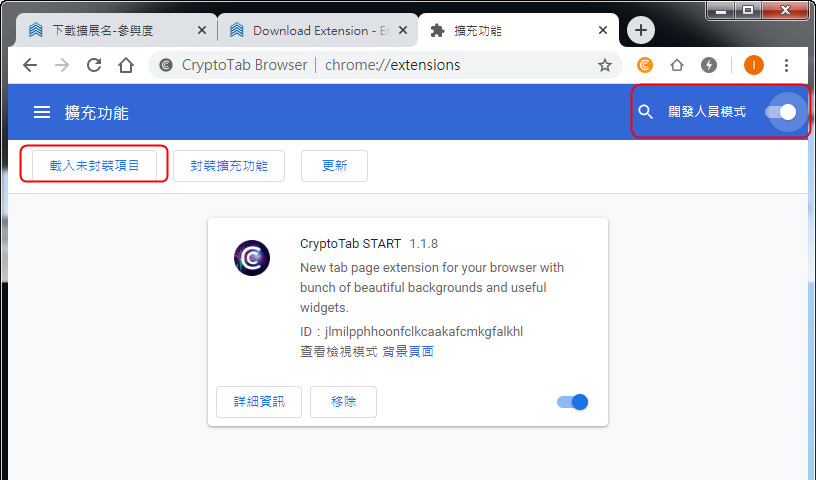Toggle 開發人員模式 developer mode switch
816x480 pixels.
(781, 112)
